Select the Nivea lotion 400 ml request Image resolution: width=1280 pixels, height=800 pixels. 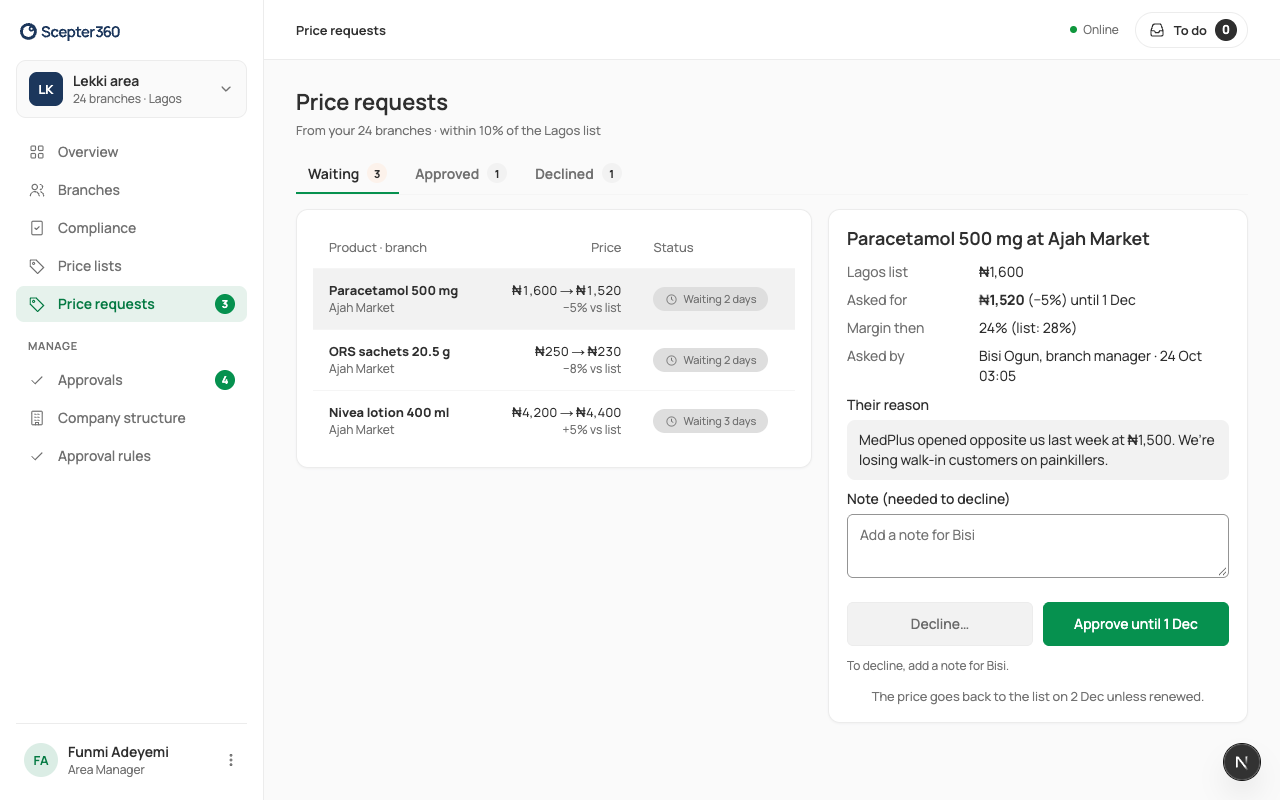[554, 421]
